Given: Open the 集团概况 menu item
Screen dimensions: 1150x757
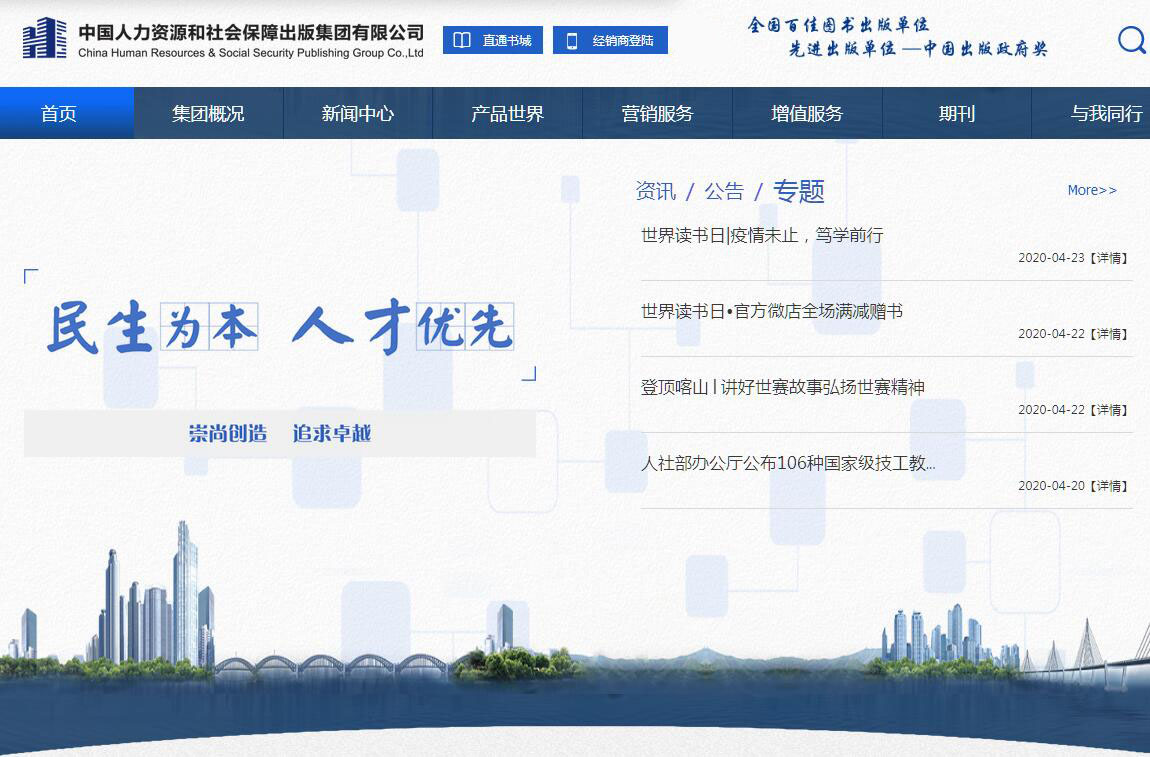Looking at the screenshot, I should [x=208, y=113].
